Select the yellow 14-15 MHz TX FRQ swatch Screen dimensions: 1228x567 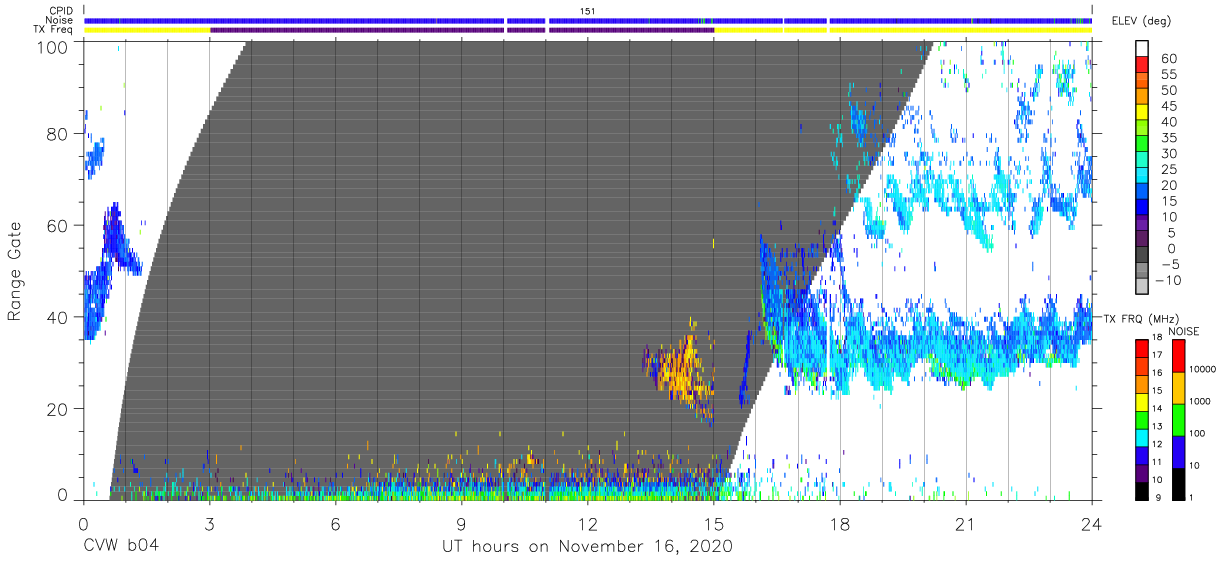(x=1143, y=401)
